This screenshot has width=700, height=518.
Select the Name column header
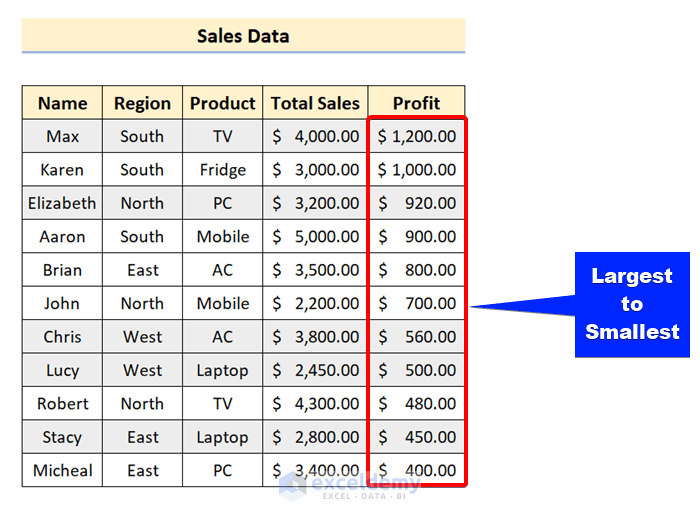pos(62,103)
